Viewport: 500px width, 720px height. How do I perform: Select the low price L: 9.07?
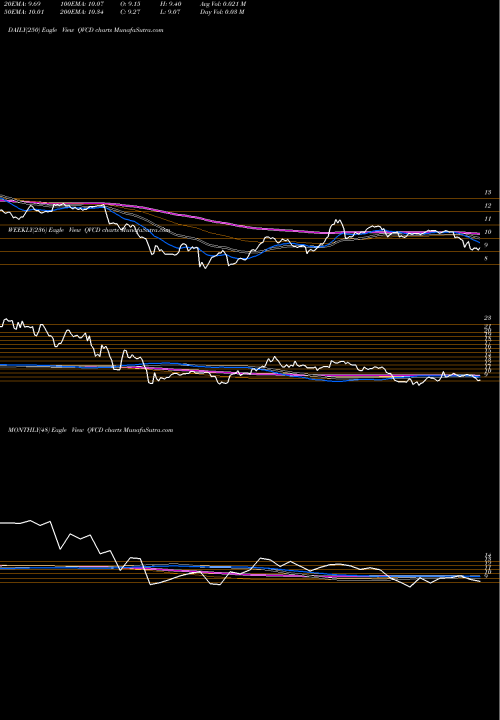pyautogui.click(x=170, y=12)
